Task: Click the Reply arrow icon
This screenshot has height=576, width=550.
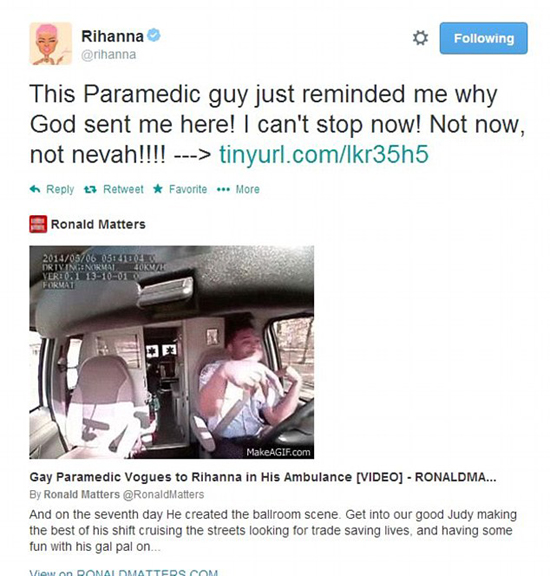Action: [x=35, y=189]
